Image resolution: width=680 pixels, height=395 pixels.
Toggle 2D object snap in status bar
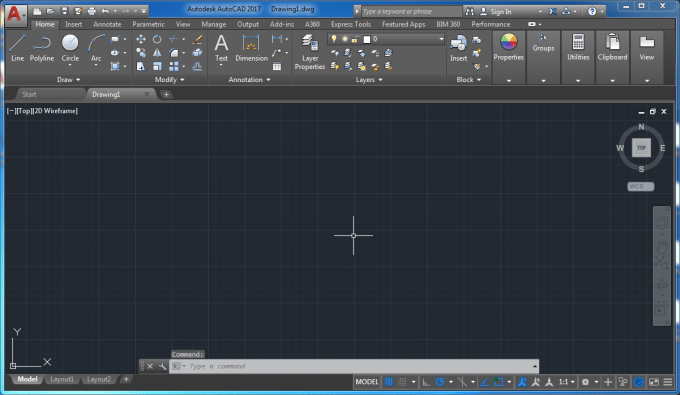coord(498,382)
